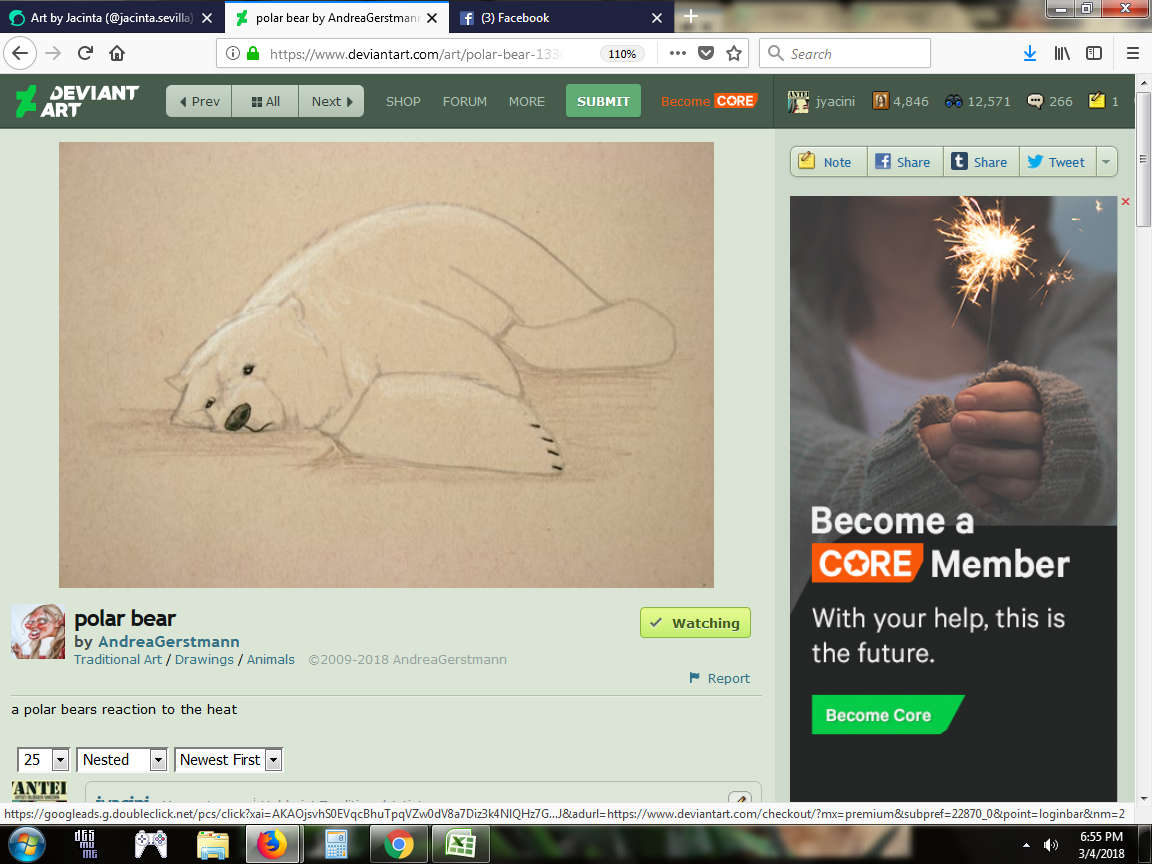
Task: Open the Nested comment view dropdown
Action: pyautogui.click(x=121, y=760)
